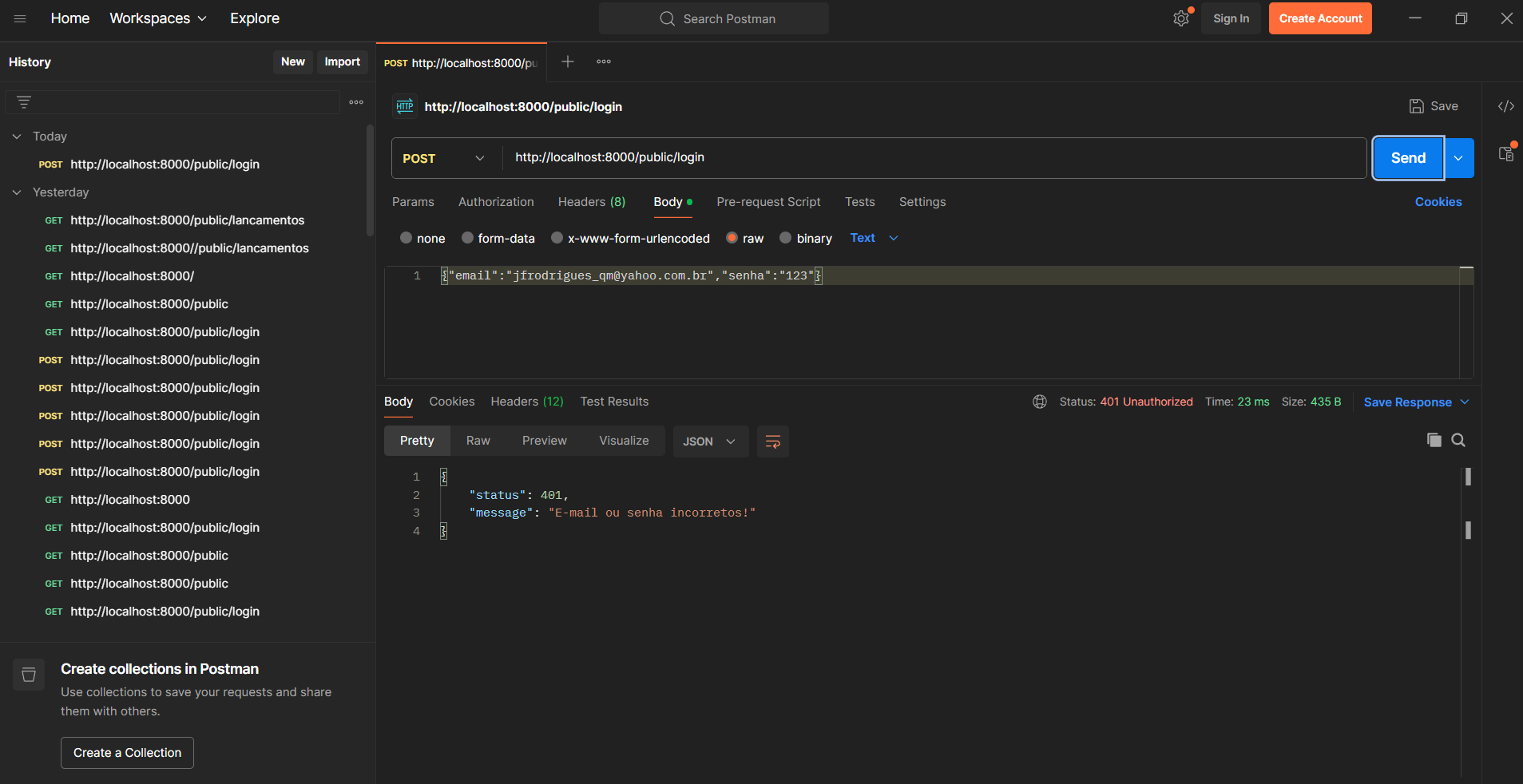Switch to the Authorization tab

point(496,202)
